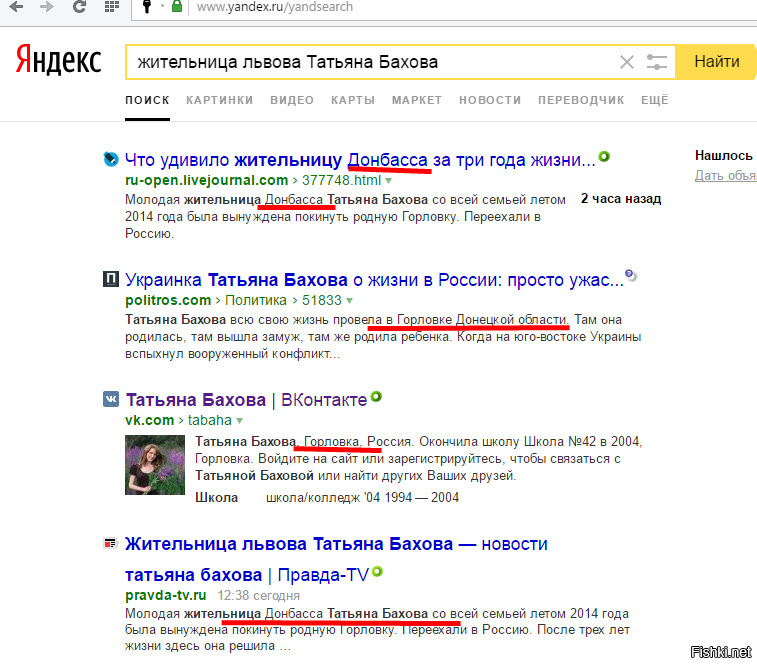This screenshot has height=664, width=757.
Task: Reload the page with refresh icon
Action: 79,6
